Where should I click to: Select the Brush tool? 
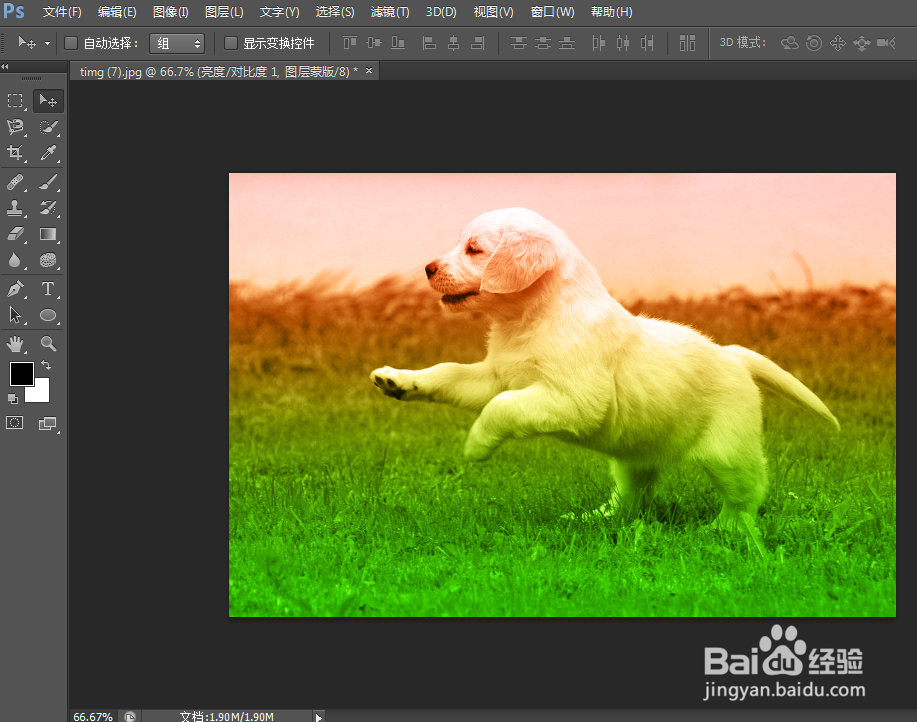[48, 182]
